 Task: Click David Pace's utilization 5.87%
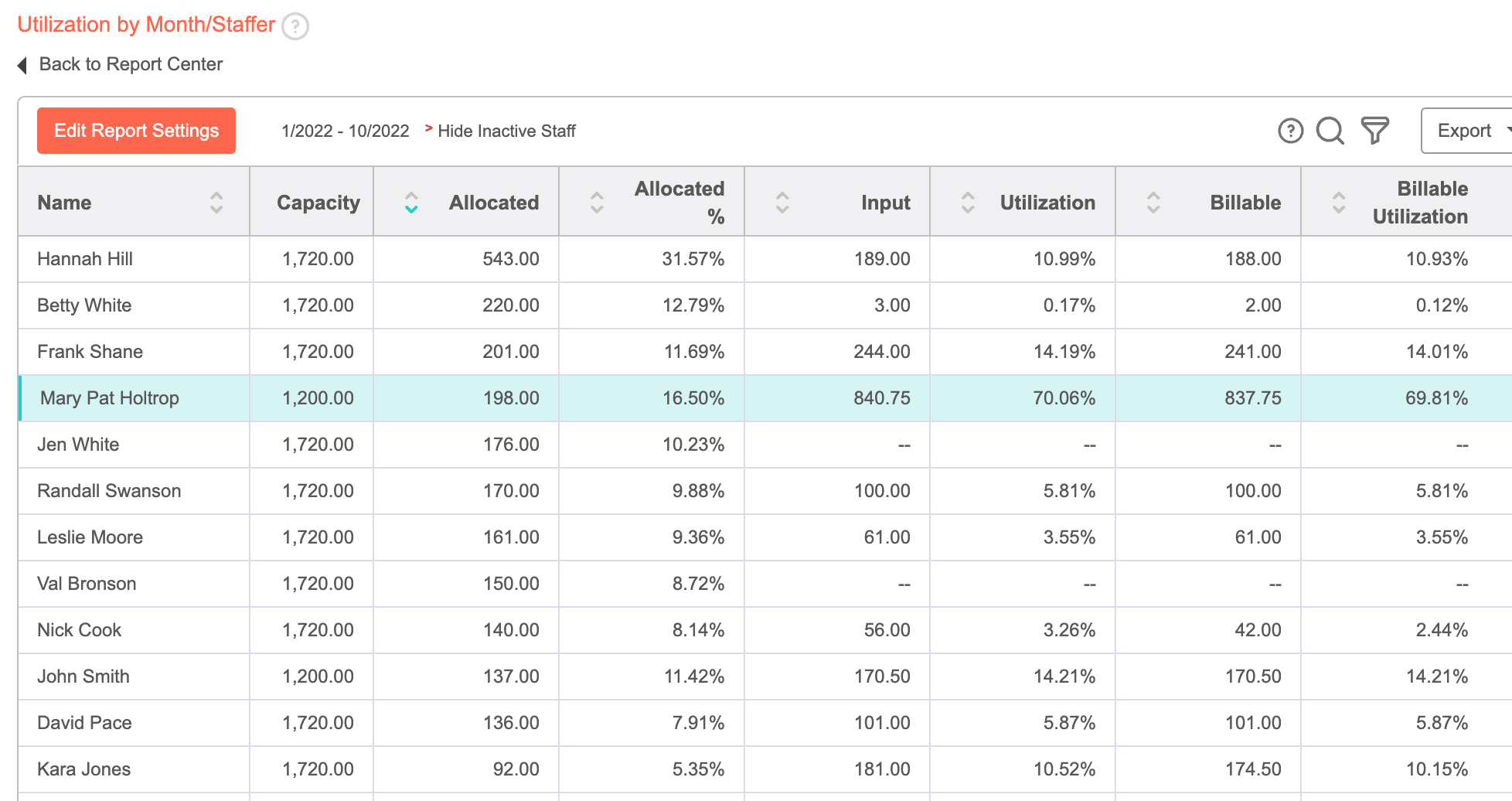1069,723
